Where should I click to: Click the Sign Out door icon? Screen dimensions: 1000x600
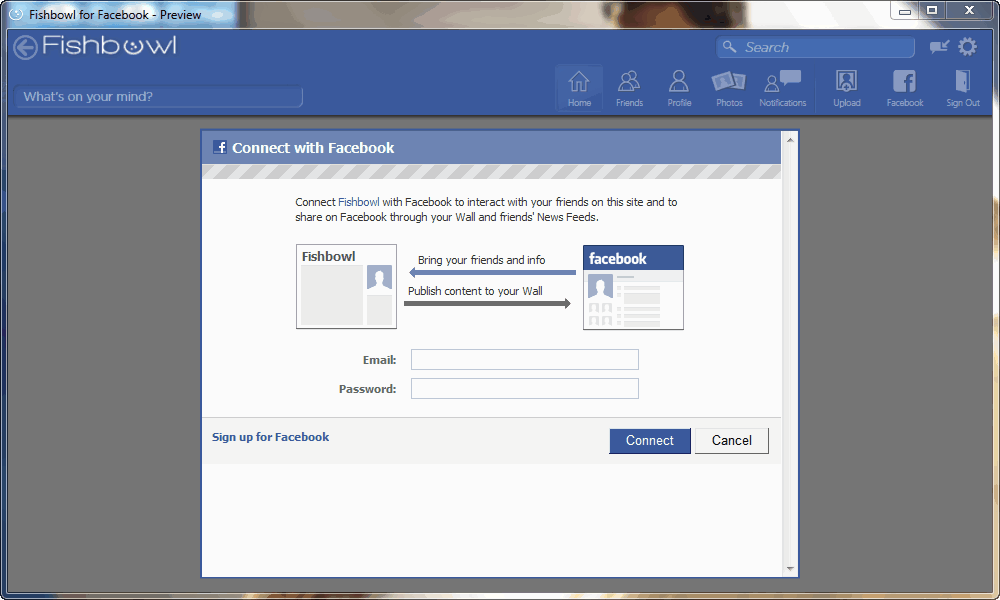point(963,88)
